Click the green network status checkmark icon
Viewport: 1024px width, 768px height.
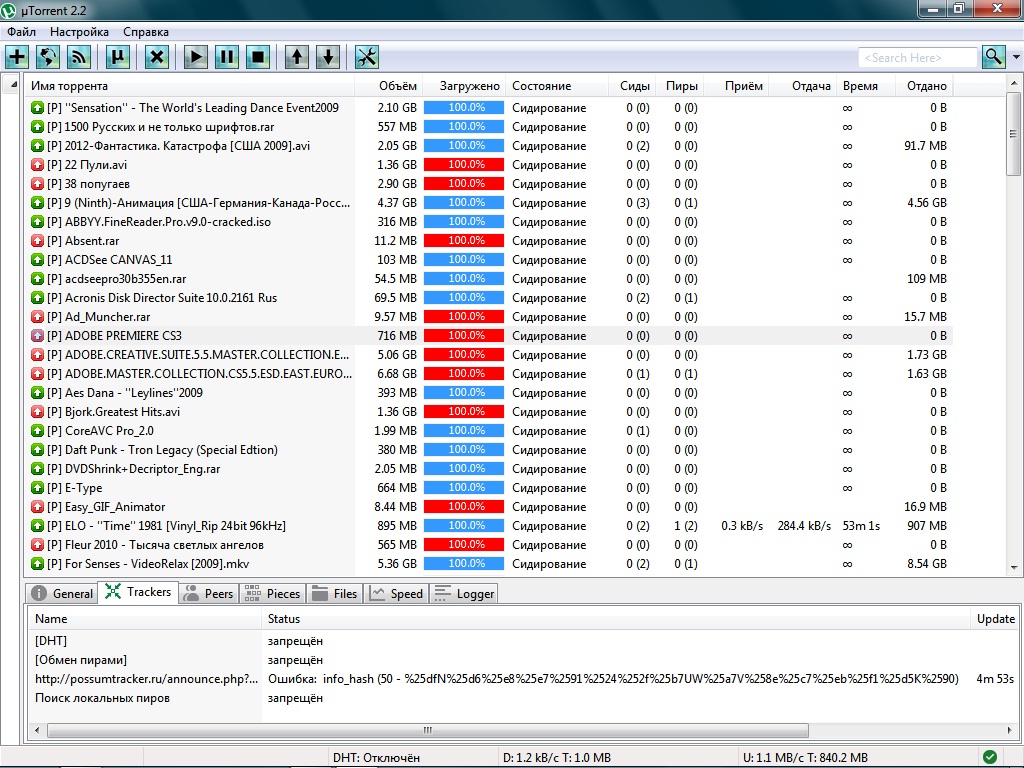coord(990,757)
